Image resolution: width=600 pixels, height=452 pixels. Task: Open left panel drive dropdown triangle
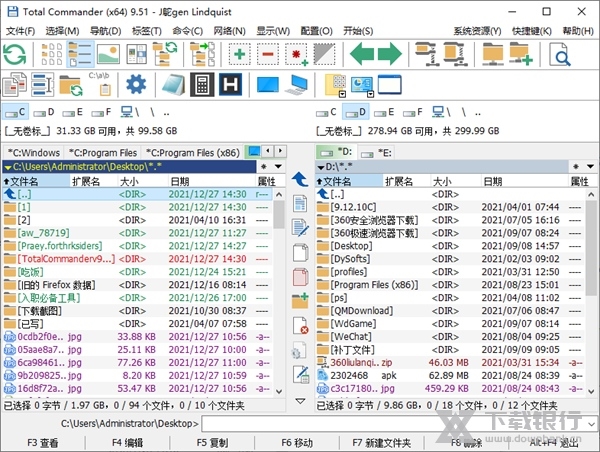(7, 167)
